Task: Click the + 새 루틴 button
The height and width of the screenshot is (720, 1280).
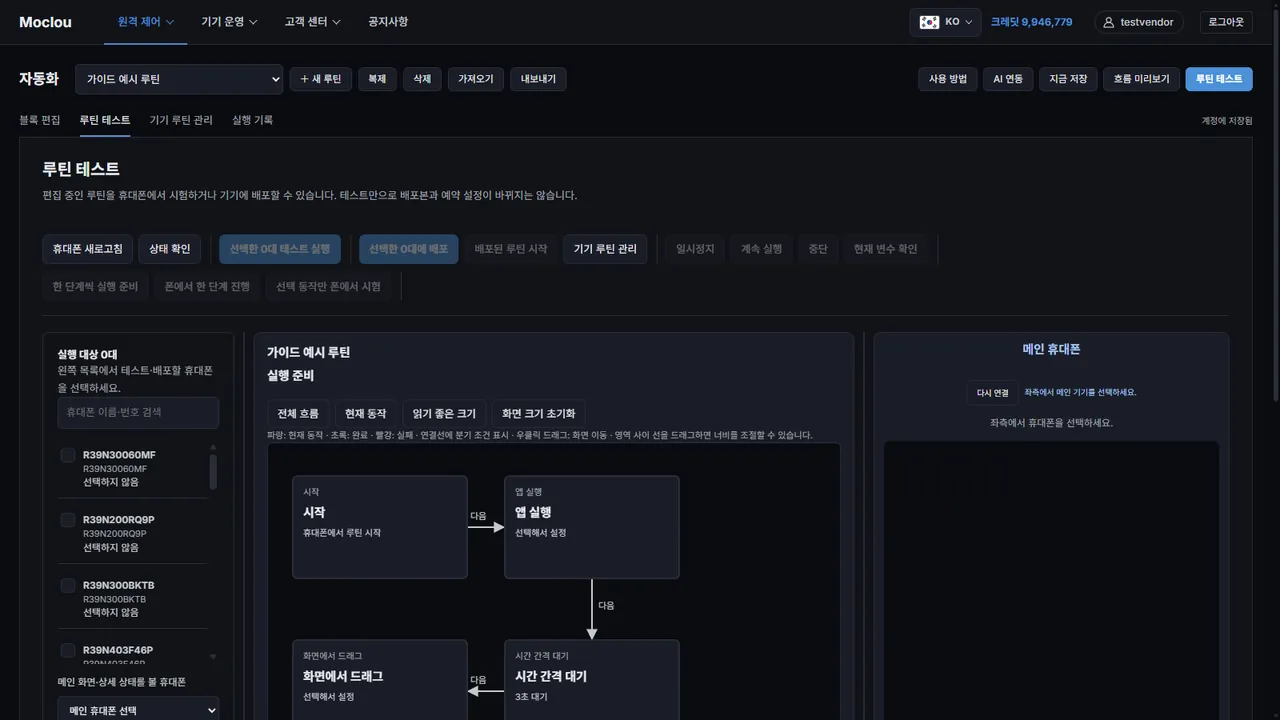Action: 320,79
